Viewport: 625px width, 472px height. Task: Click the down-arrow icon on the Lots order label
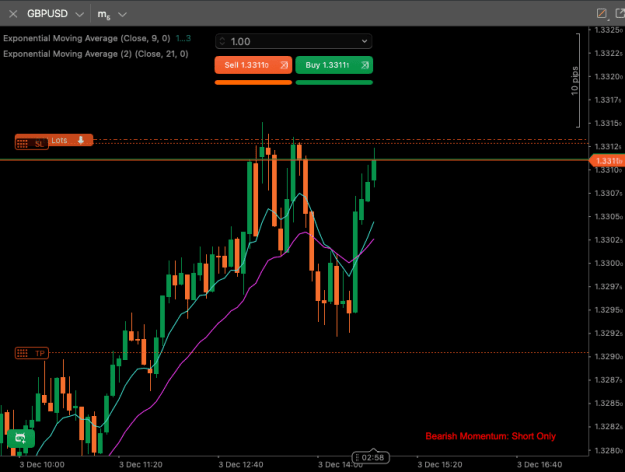tap(81, 140)
